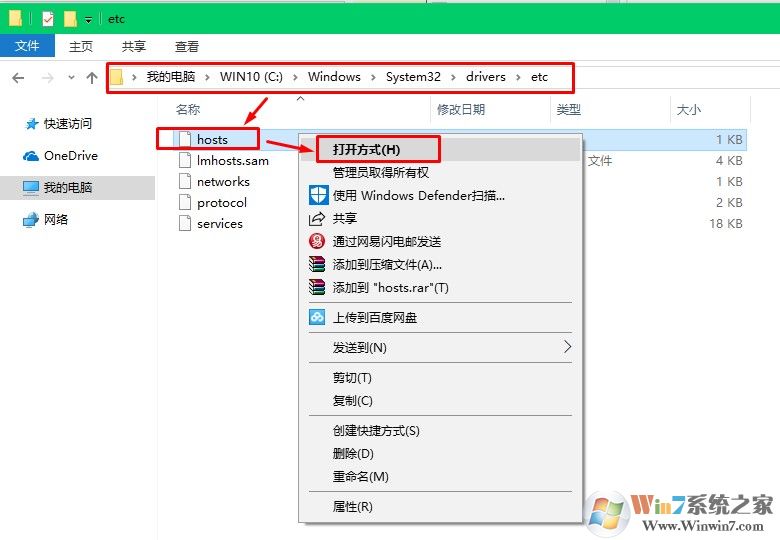Click System32 in the address path
Image resolution: width=780 pixels, height=540 pixels.
click(x=413, y=77)
